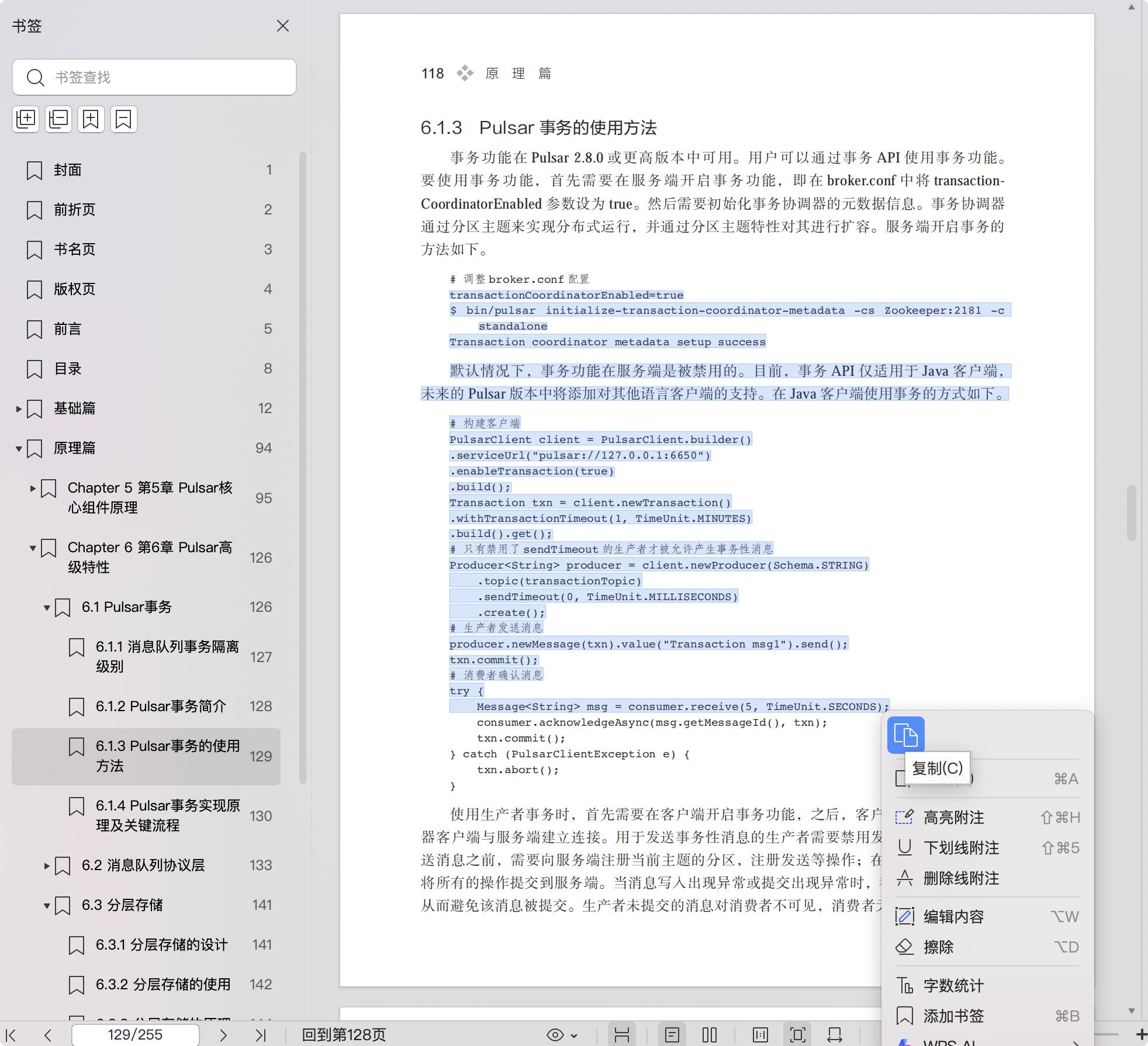Click eraser icon in context menu
Screen dimensions: 1148x1046
point(905,947)
